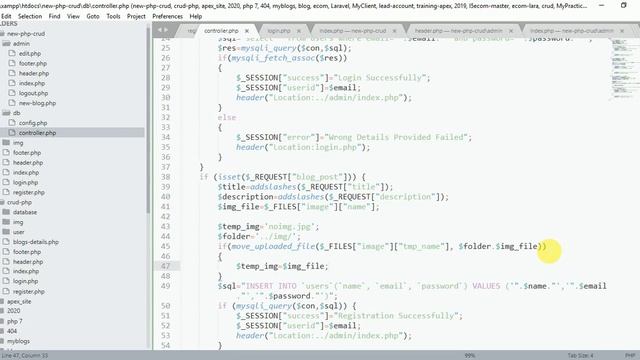This screenshot has height=360, width=640.
Task: Change the Tab Size: 4 setting
Action: tap(580, 356)
